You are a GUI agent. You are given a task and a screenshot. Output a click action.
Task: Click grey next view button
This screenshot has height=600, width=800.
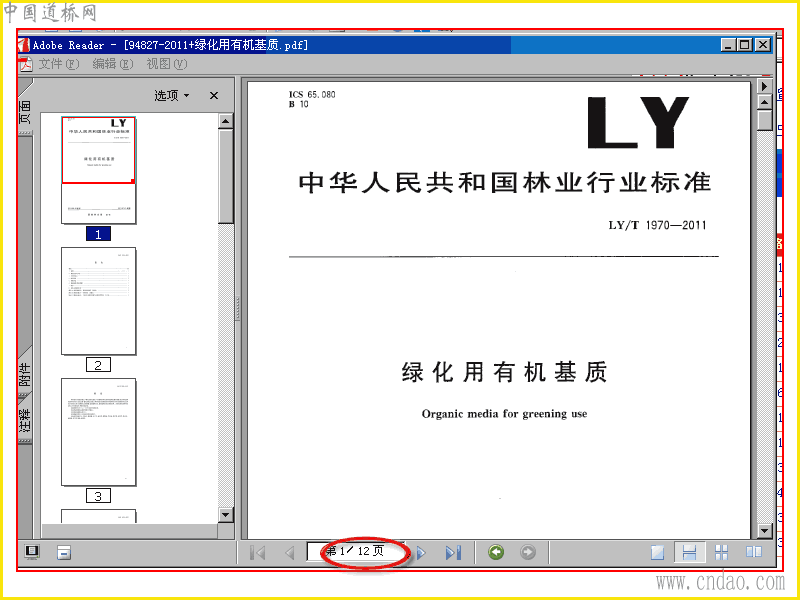[x=528, y=552]
